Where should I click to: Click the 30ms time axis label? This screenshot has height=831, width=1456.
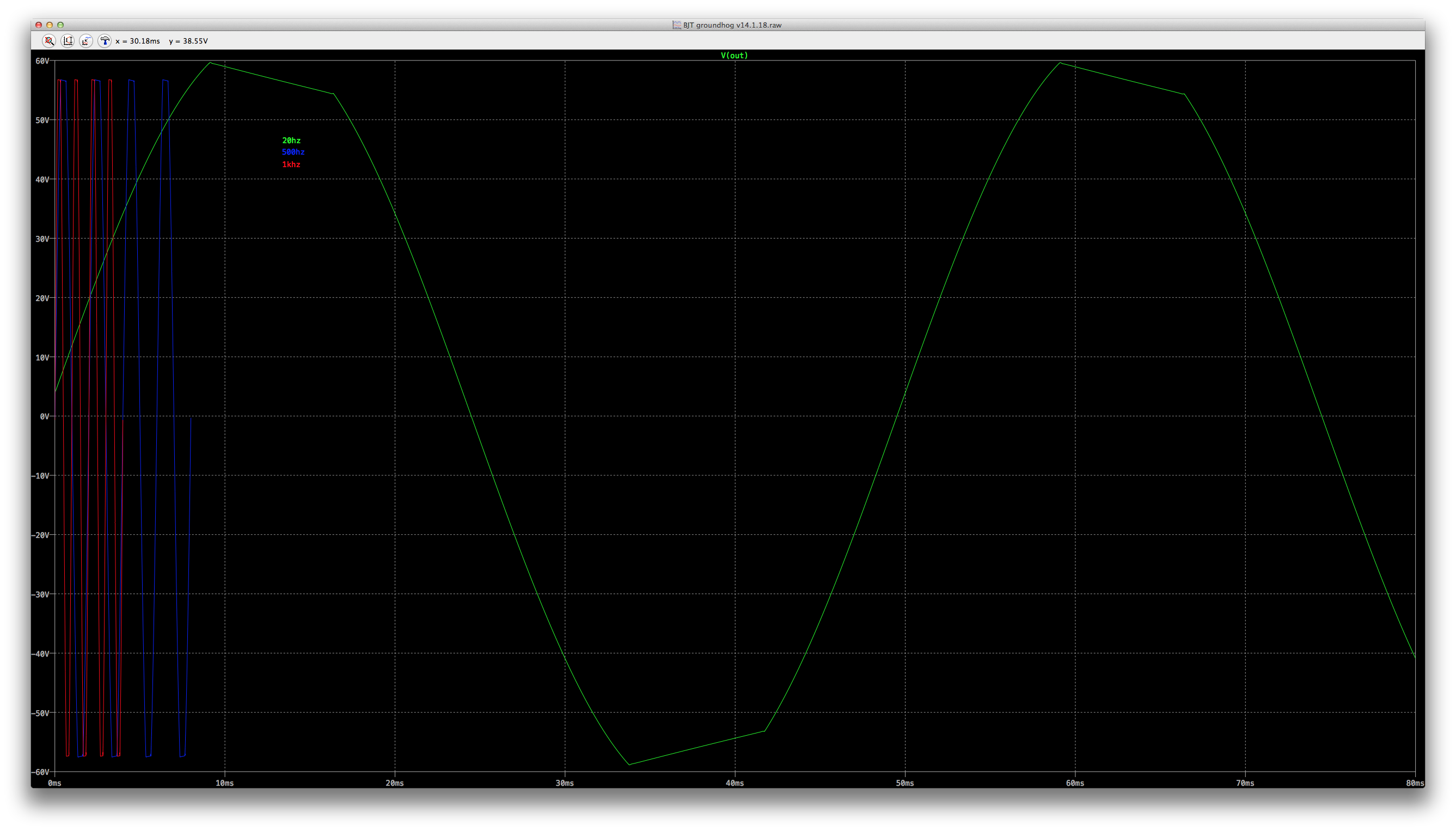565,784
